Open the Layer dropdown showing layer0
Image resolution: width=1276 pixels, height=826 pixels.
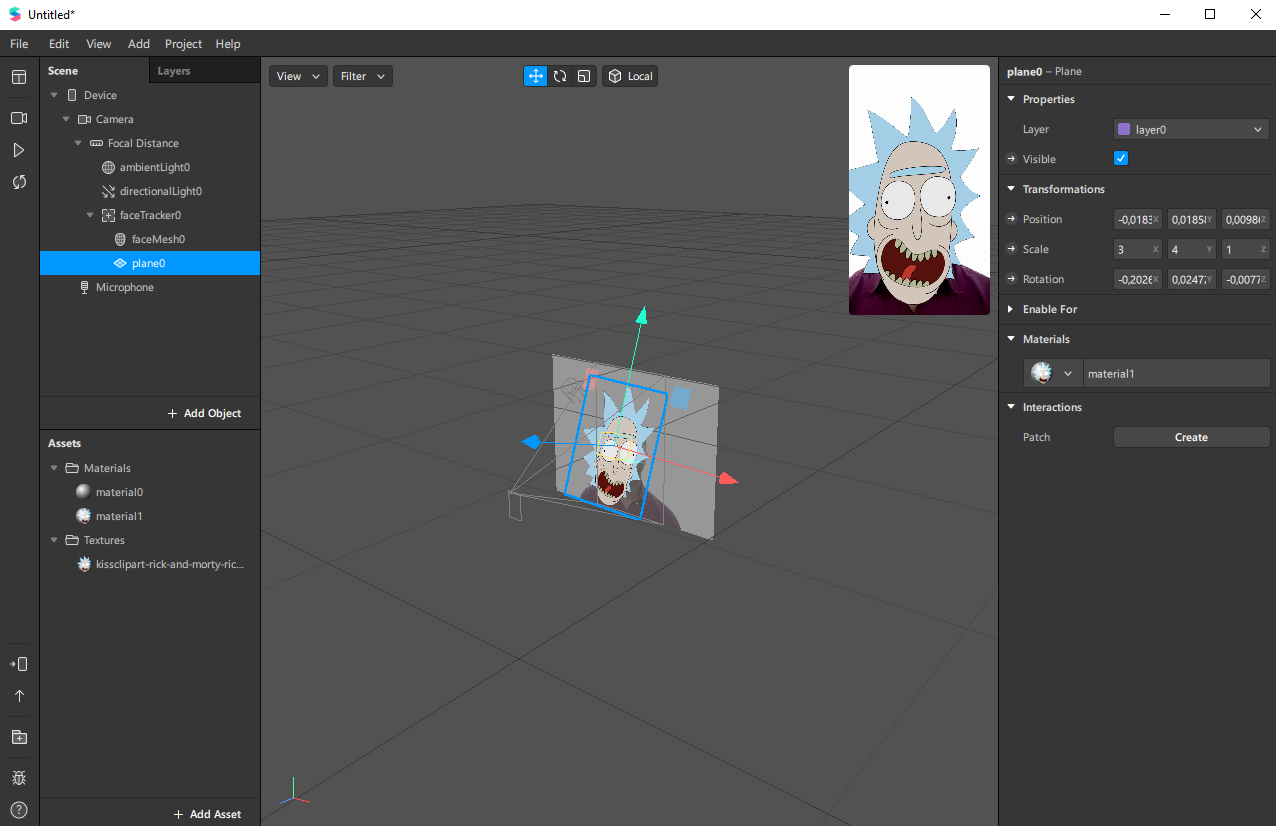(1192, 129)
